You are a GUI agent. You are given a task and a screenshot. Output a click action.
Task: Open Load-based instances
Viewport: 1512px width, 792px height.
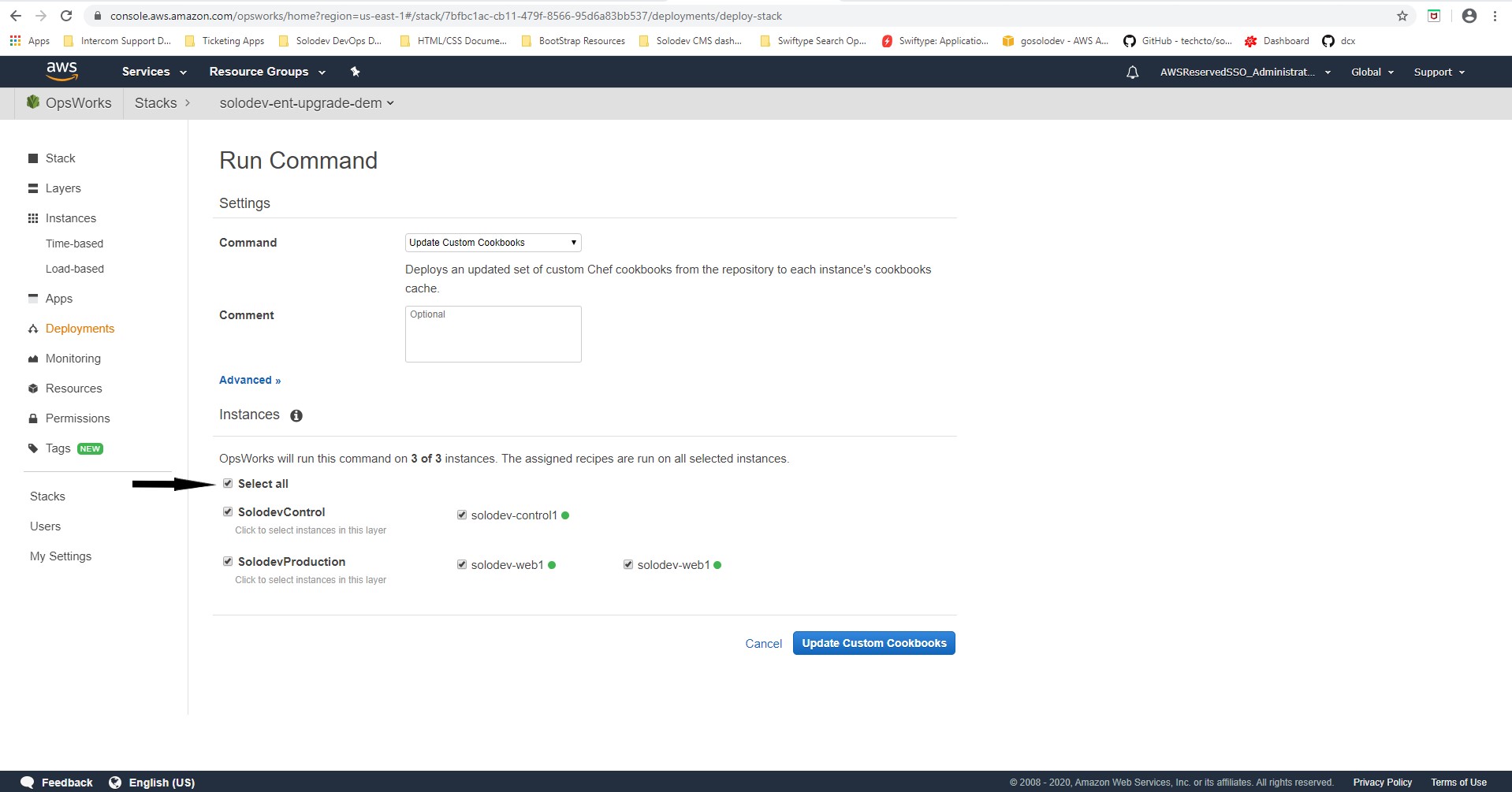(x=75, y=269)
